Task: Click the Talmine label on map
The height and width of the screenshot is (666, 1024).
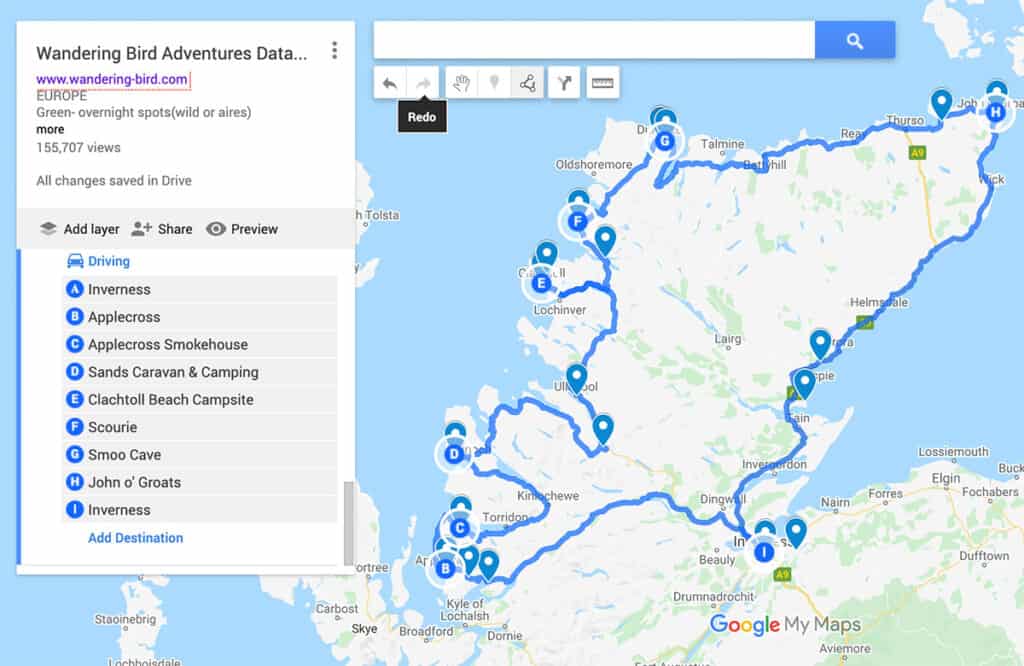Action: 722,144
